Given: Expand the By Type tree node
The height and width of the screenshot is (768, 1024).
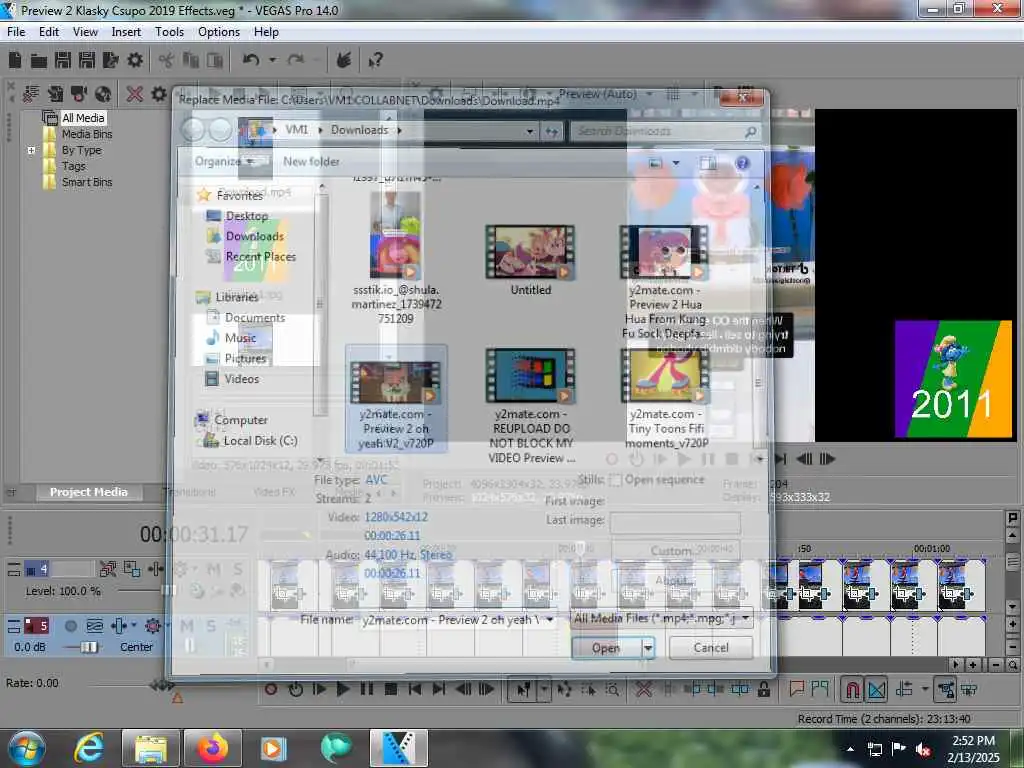Looking at the screenshot, I should [x=31, y=150].
